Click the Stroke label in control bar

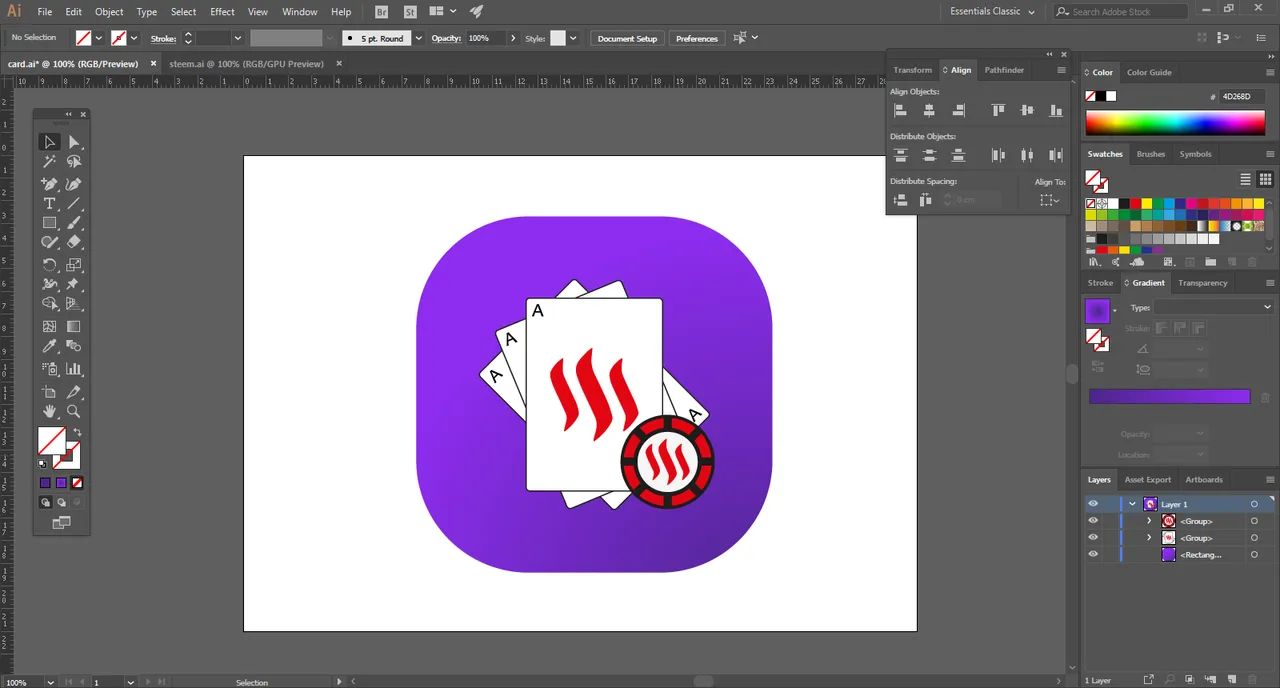pos(163,38)
